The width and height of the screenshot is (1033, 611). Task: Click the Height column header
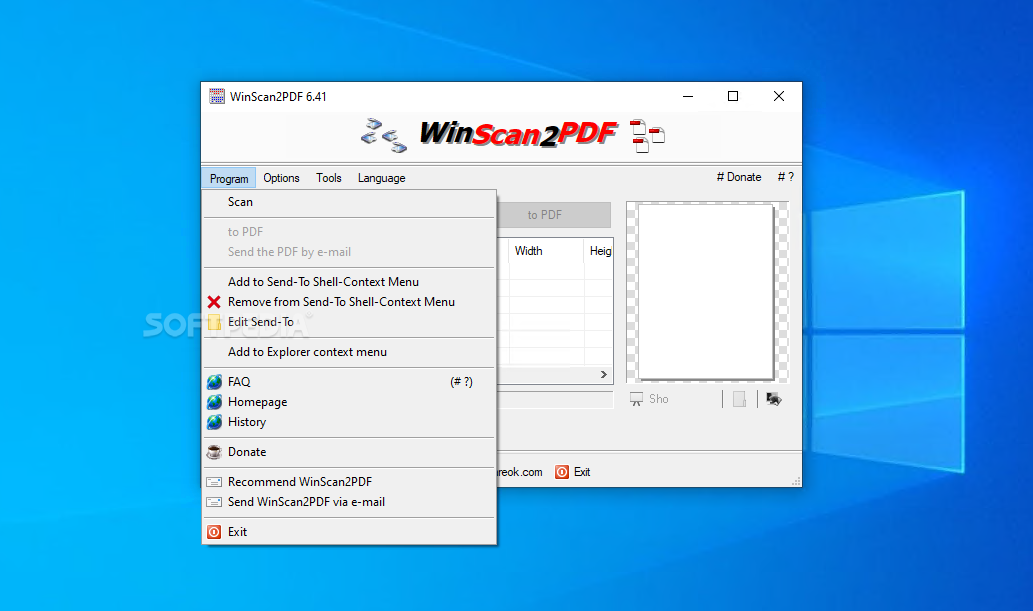click(600, 251)
